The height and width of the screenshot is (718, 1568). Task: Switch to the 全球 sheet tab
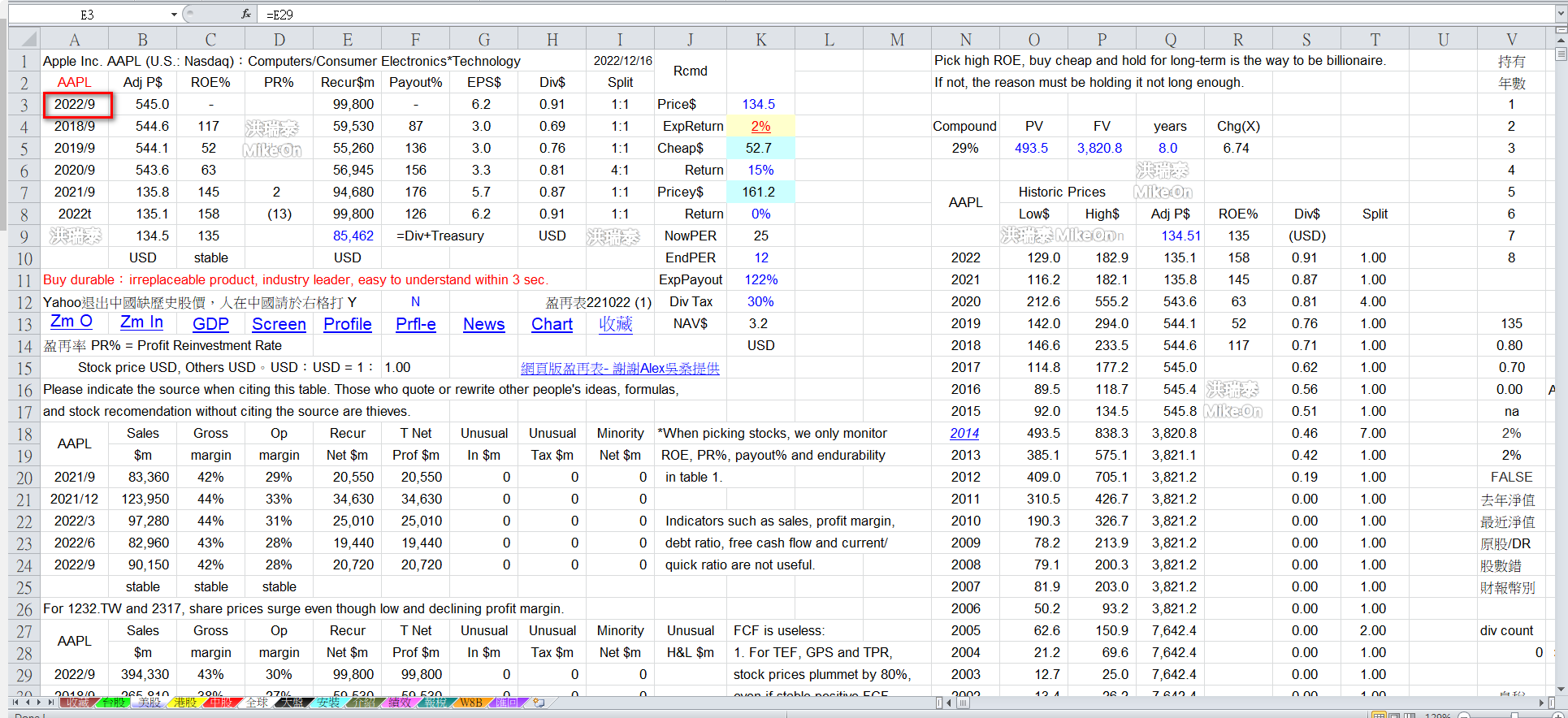tap(257, 703)
